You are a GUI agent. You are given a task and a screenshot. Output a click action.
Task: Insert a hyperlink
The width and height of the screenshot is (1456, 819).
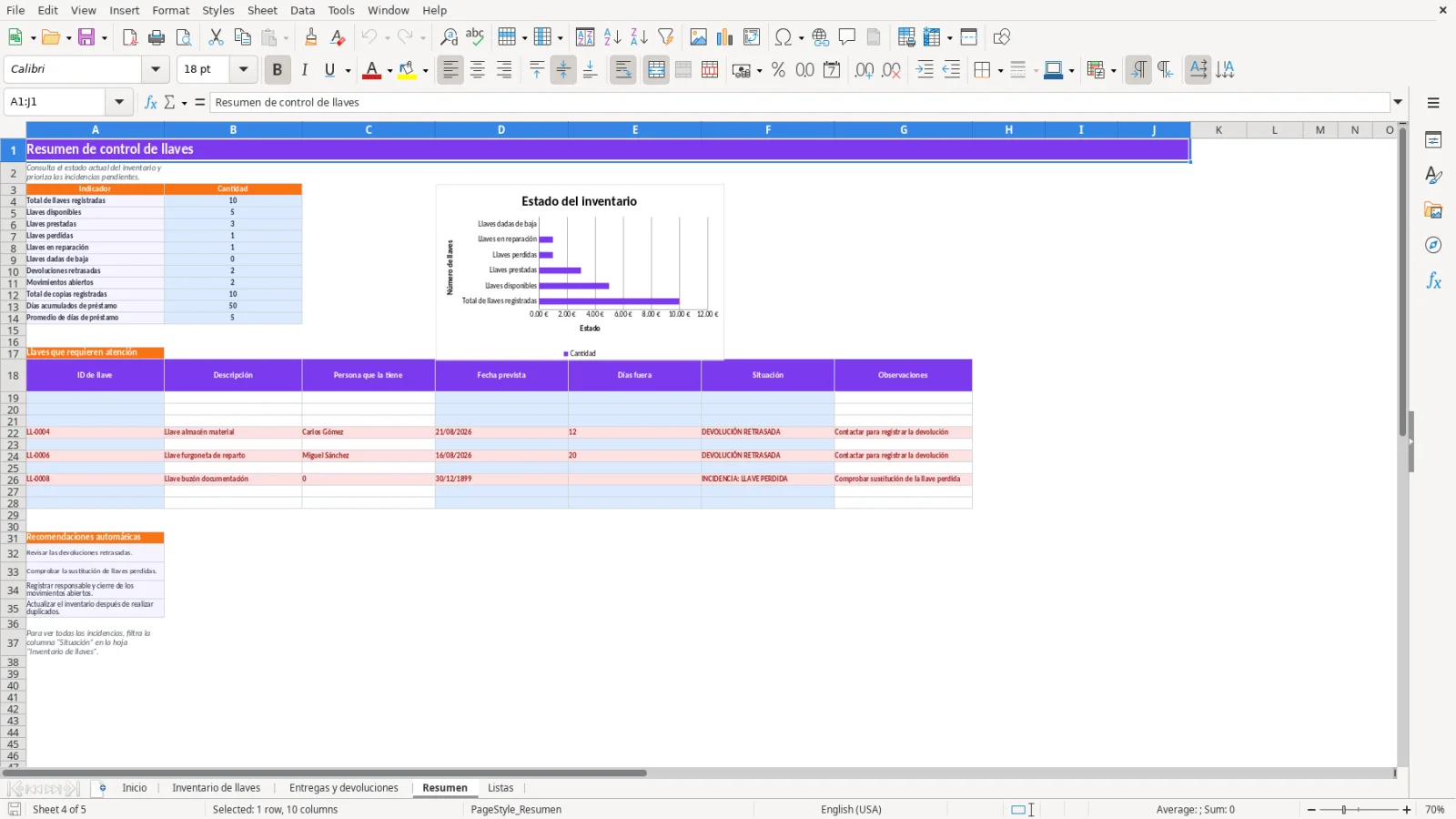pyautogui.click(x=821, y=37)
